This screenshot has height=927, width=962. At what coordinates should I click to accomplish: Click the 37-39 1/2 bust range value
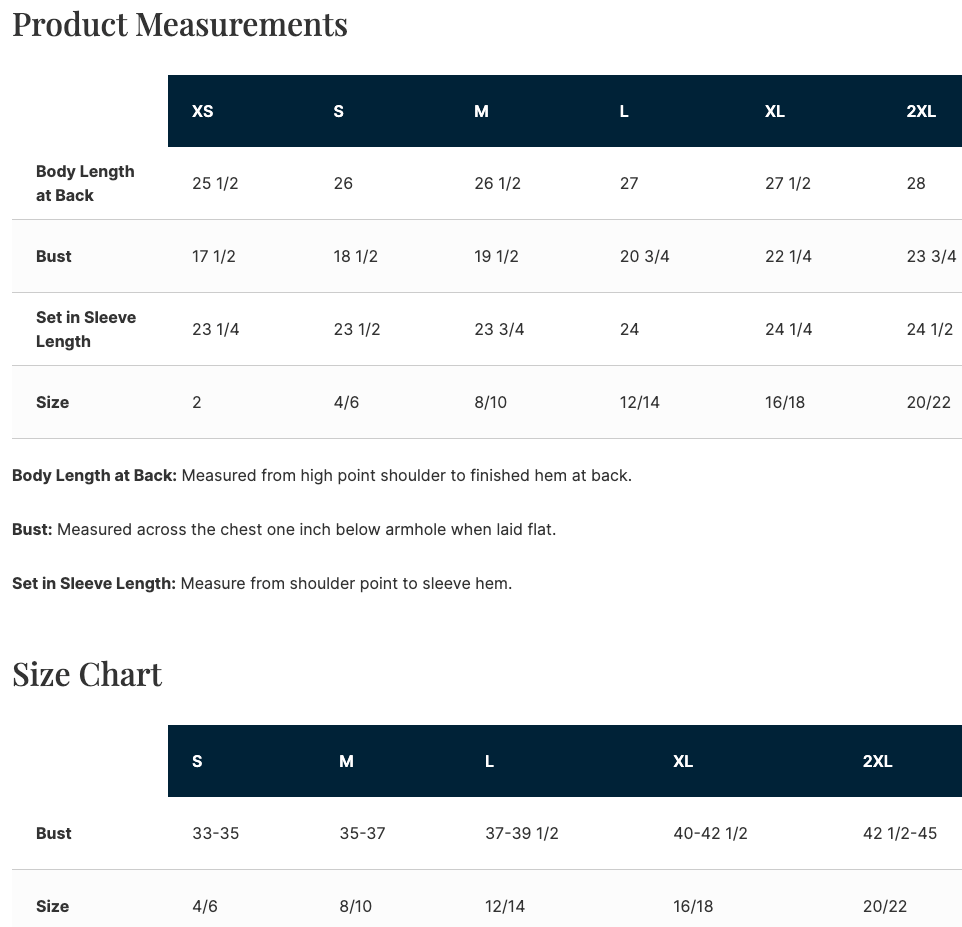[521, 833]
